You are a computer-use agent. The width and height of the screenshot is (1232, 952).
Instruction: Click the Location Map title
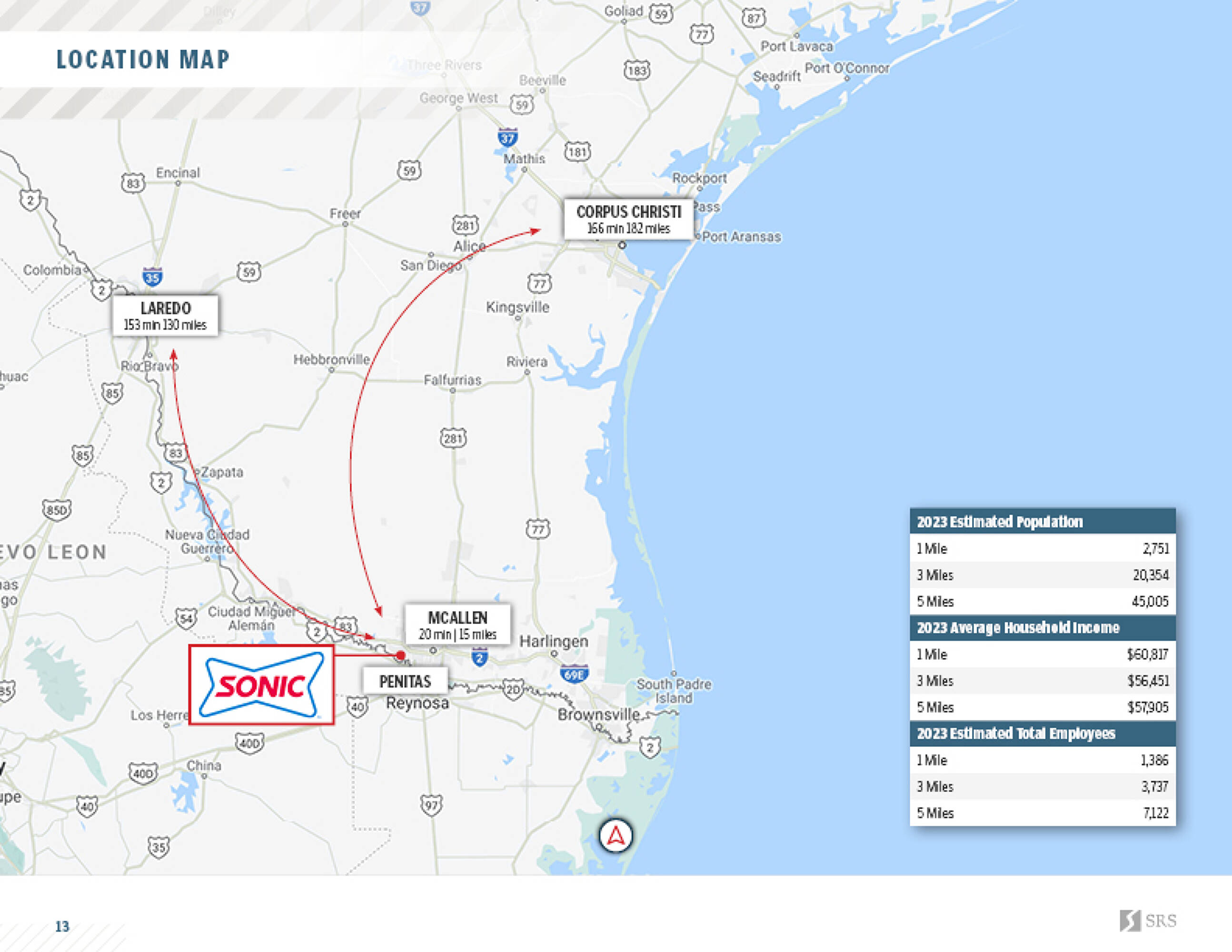coord(143,60)
